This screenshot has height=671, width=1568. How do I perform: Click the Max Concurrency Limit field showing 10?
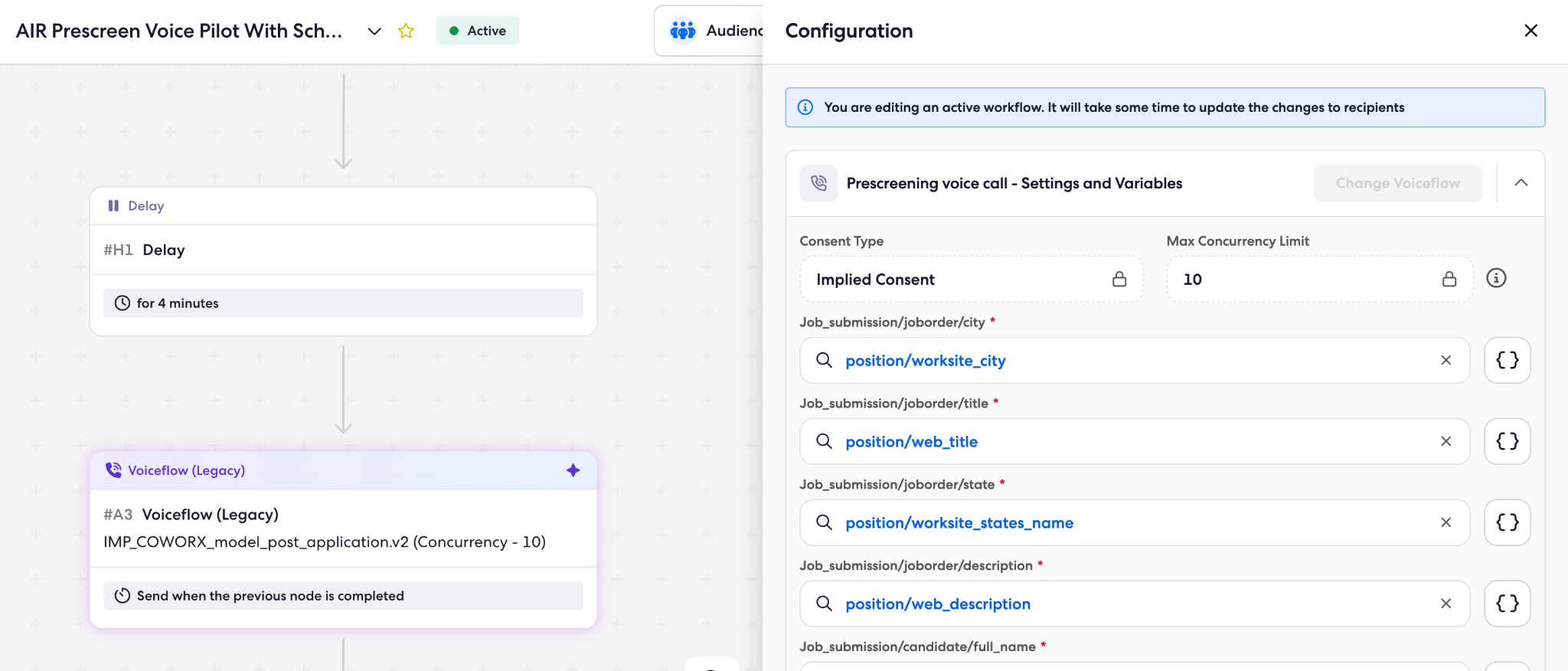point(1320,280)
